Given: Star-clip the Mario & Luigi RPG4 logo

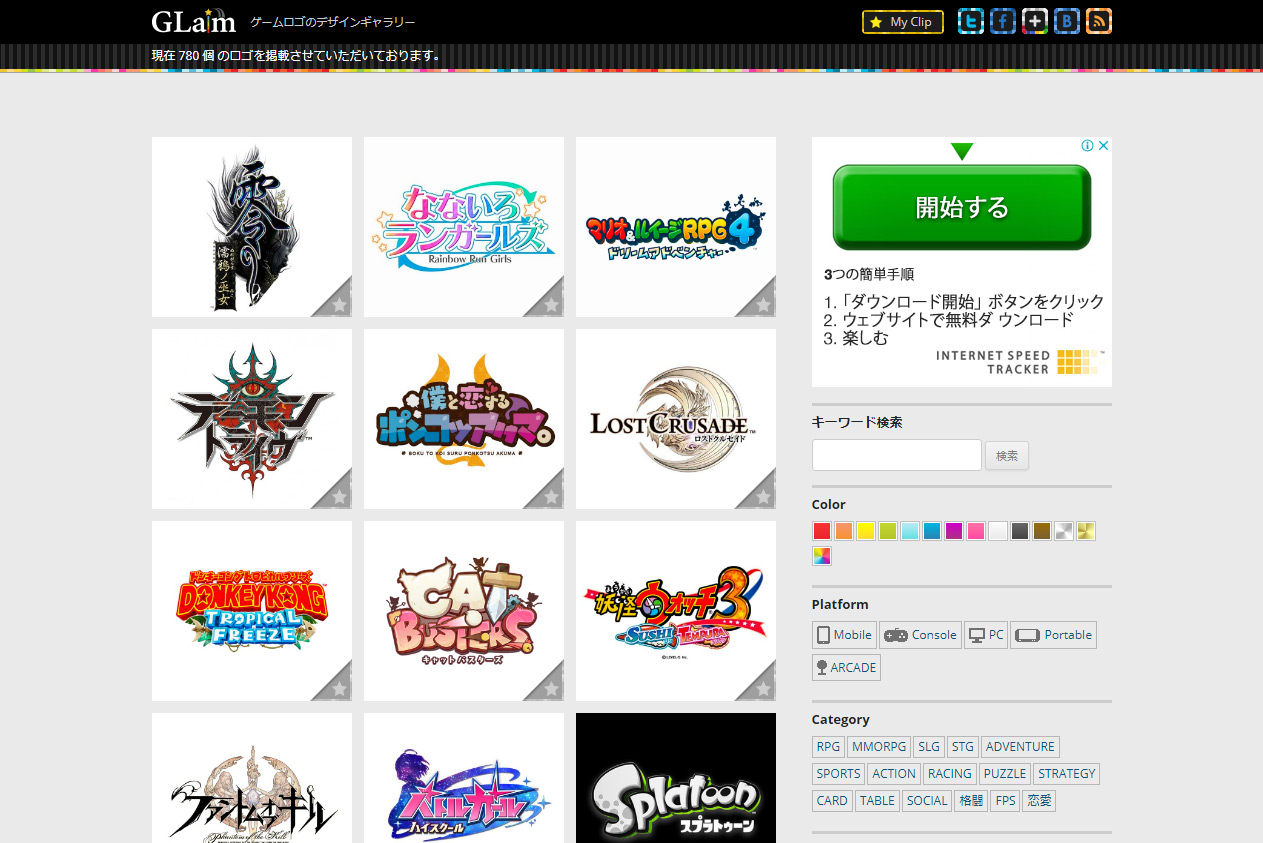Looking at the screenshot, I should pos(762,303).
